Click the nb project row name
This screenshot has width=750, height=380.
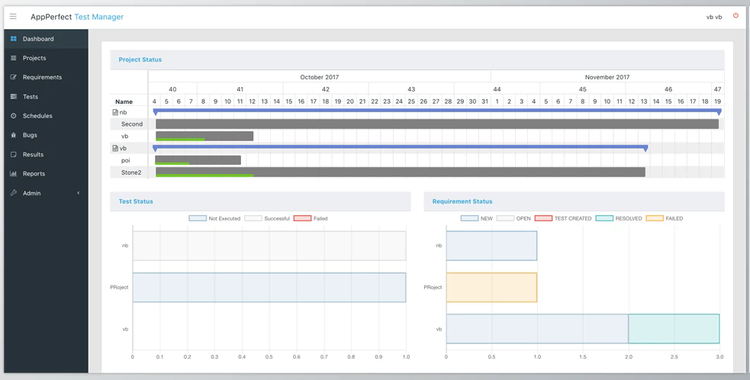(123, 112)
